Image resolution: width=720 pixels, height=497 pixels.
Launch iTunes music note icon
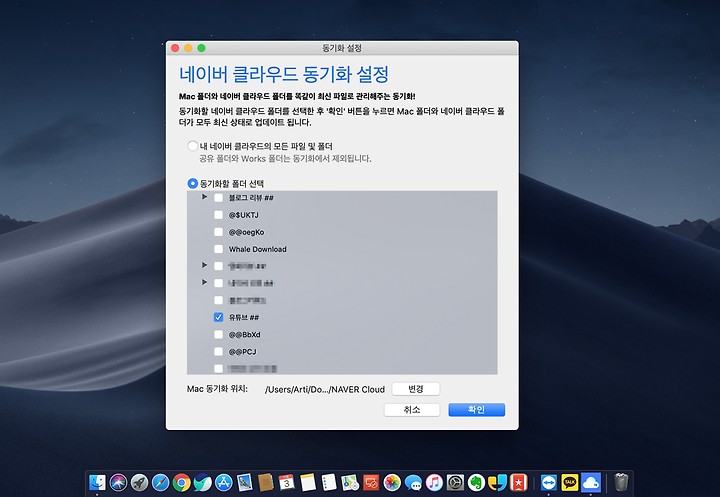tap(434, 483)
